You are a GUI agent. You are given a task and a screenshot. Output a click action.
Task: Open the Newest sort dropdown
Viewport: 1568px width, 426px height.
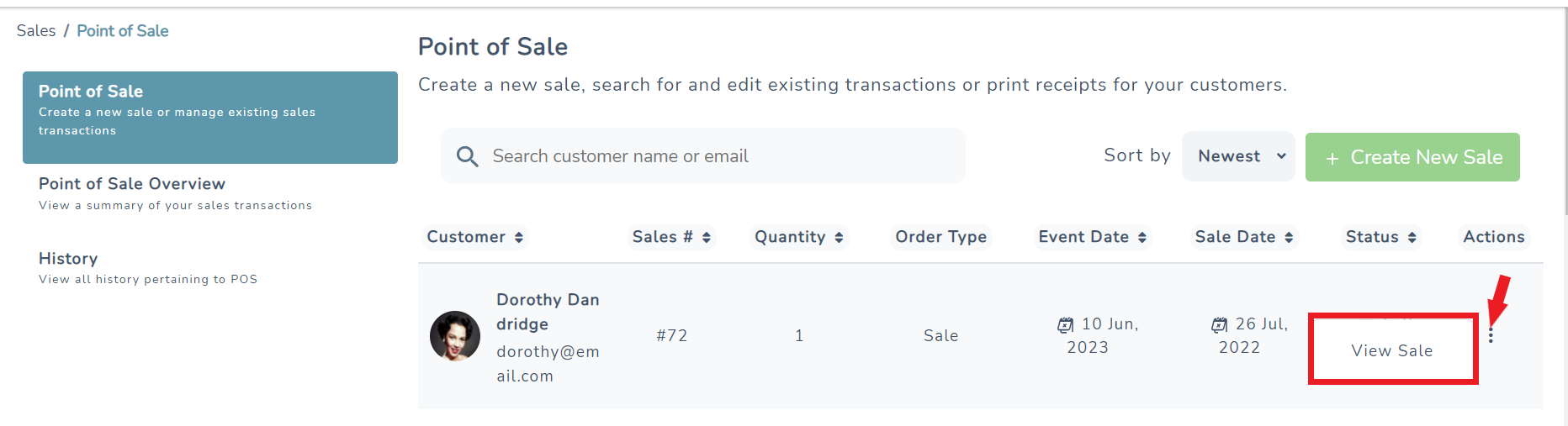(x=1238, y=156)
